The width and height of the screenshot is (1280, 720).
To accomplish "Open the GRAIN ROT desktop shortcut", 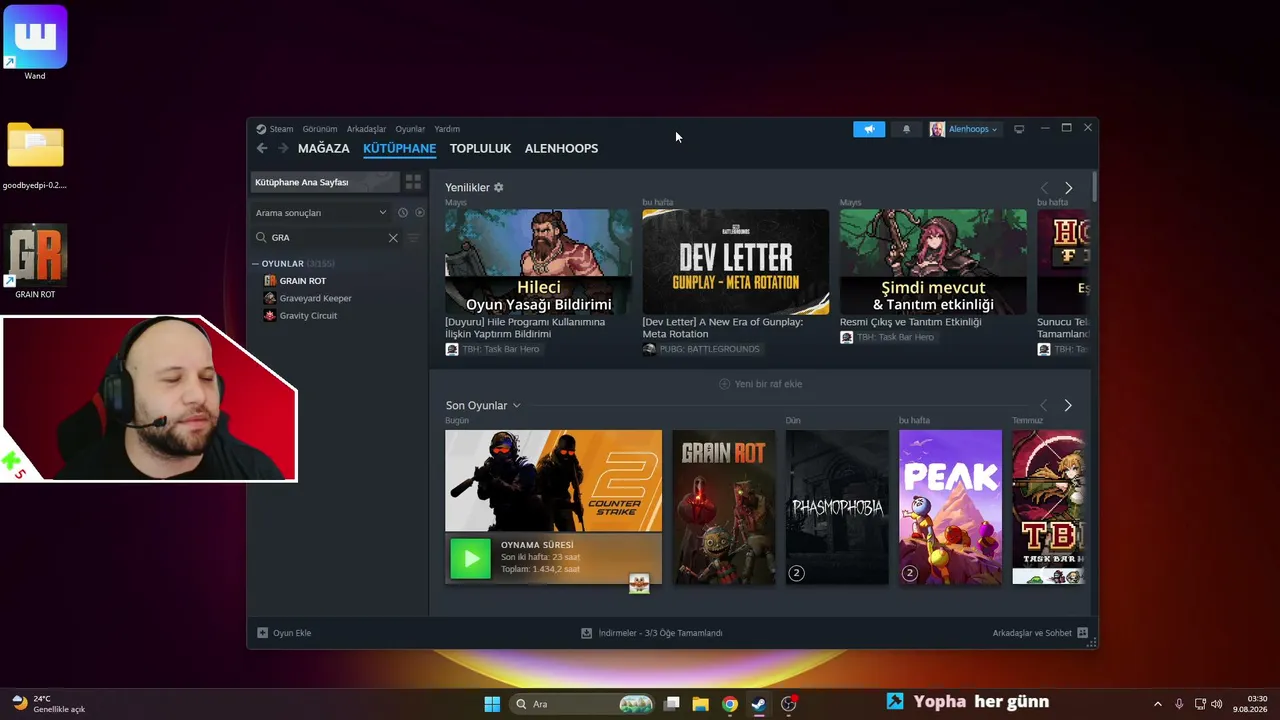I will pyautogui.click(x=35, y=262).
